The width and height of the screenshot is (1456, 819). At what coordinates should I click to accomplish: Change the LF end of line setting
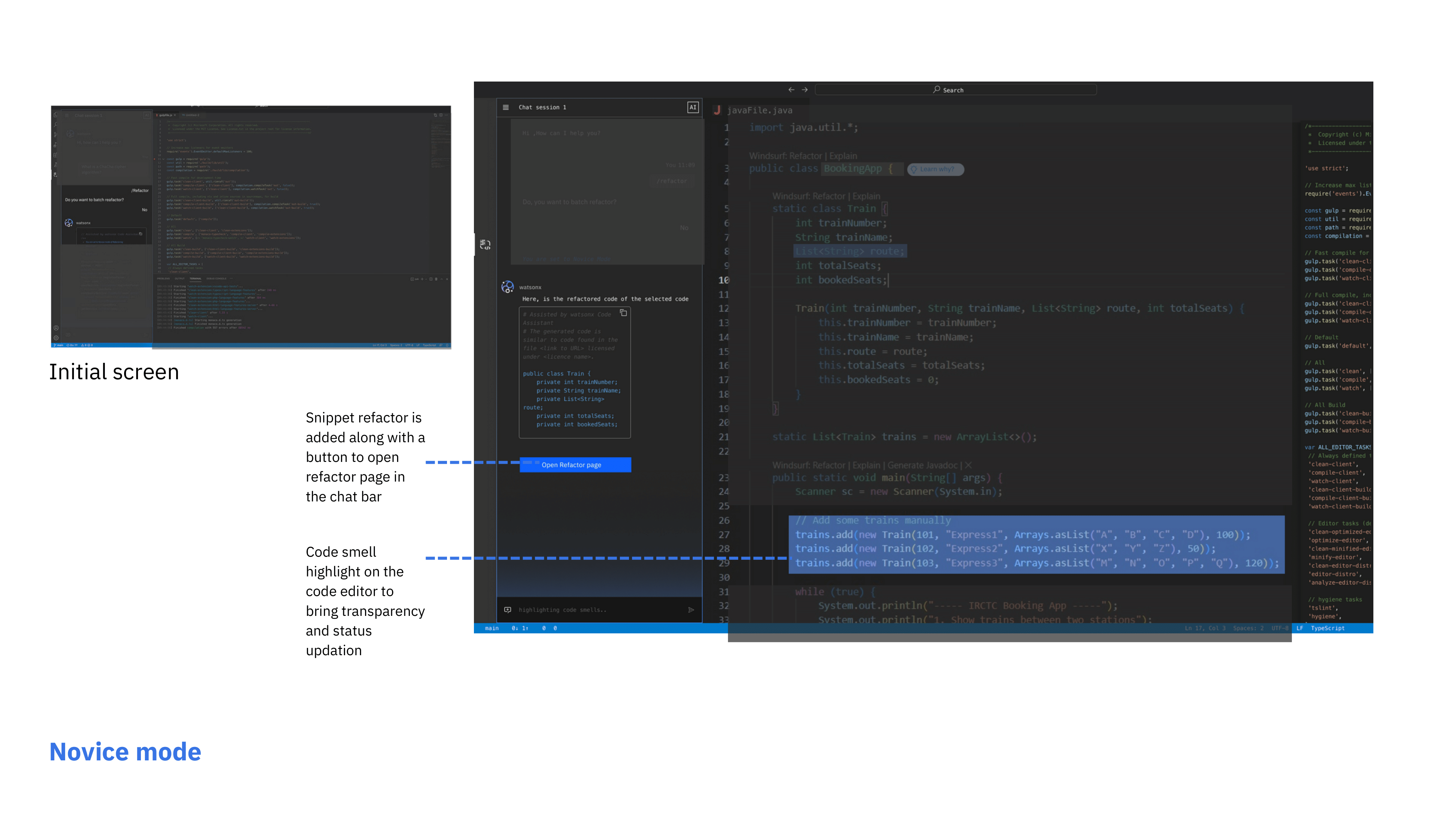1299,629
